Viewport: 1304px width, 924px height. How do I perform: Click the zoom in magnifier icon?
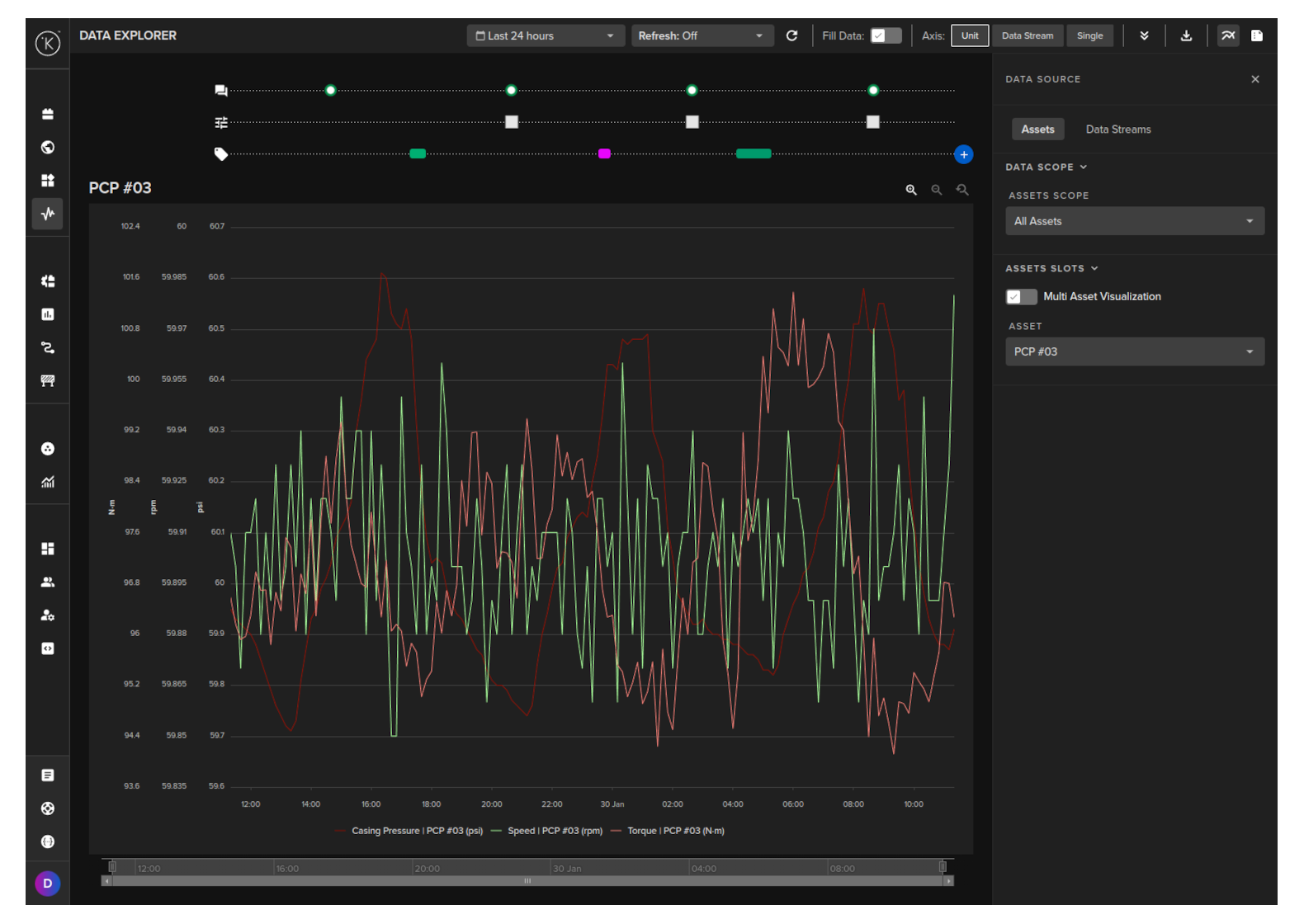pyautogui.click(x=911, y=190)
